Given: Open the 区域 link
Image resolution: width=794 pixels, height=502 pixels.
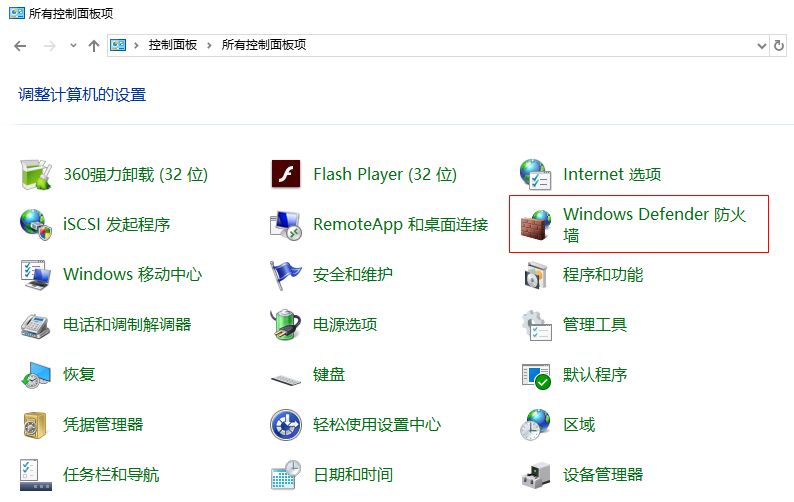Looking at the screenshot, I should (x=579, y=424).
